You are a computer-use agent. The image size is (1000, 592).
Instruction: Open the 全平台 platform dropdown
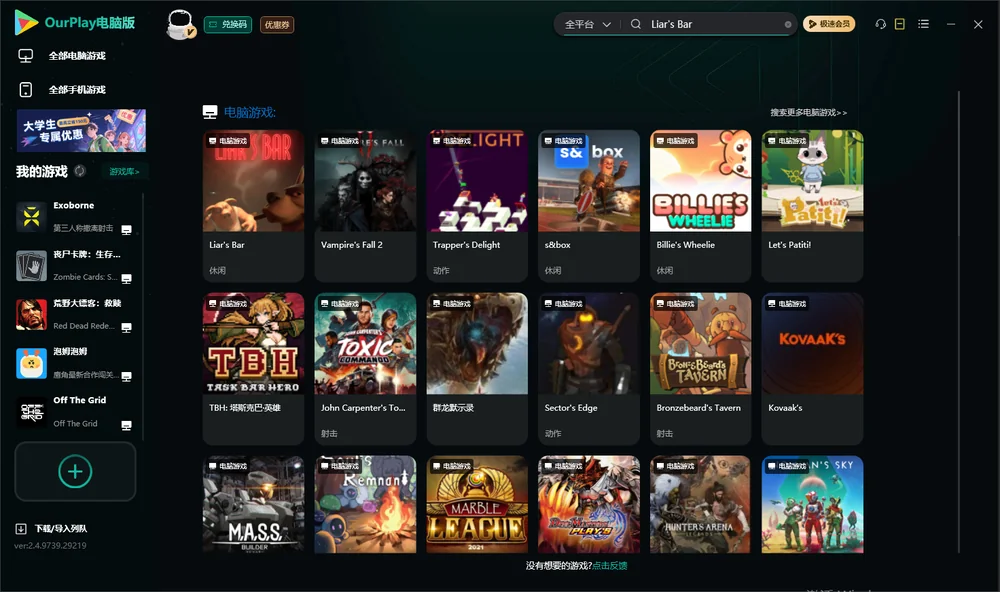coord(587,24)
